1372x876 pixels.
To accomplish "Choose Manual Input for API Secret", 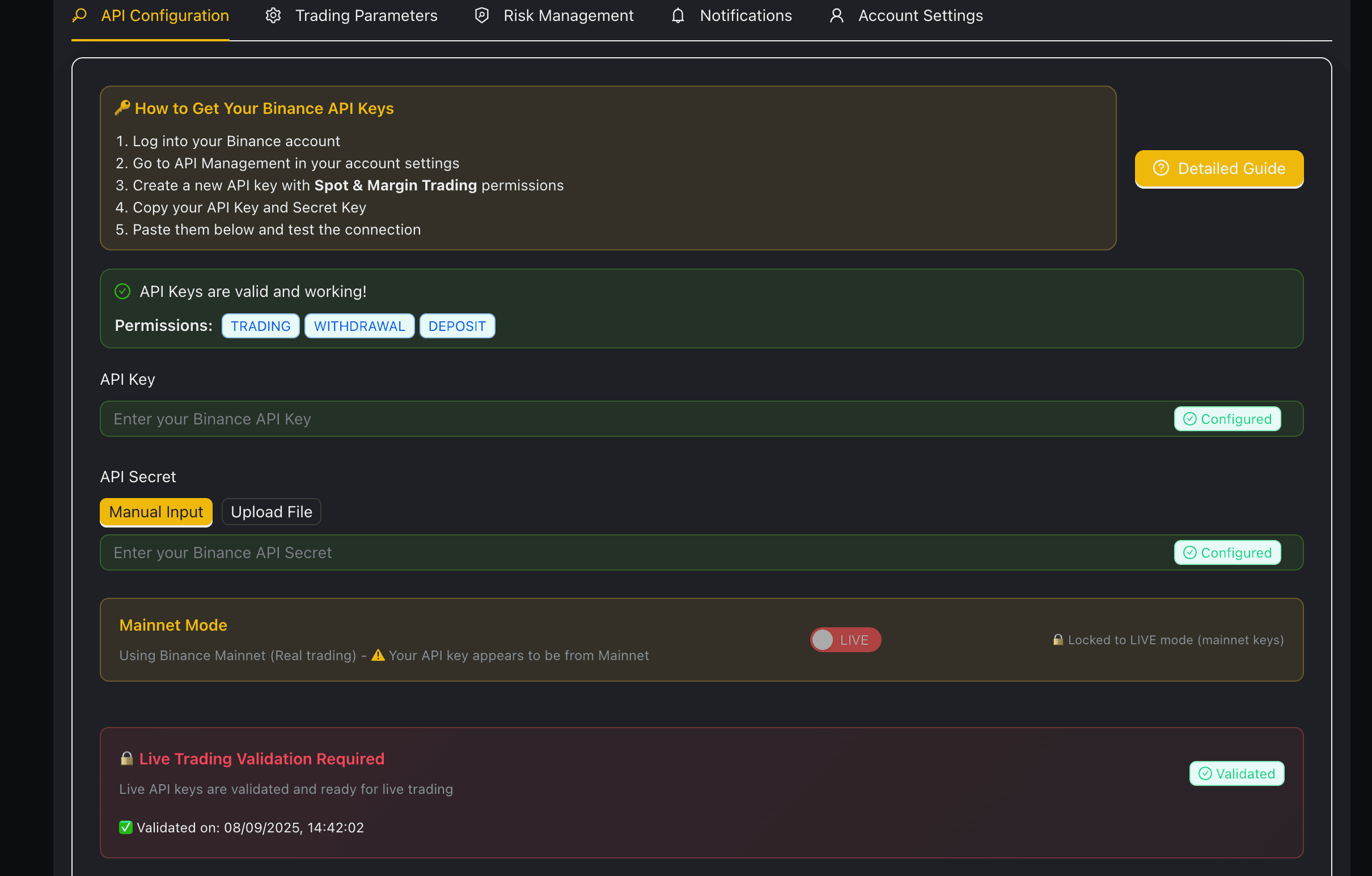I will click(156, 512).
